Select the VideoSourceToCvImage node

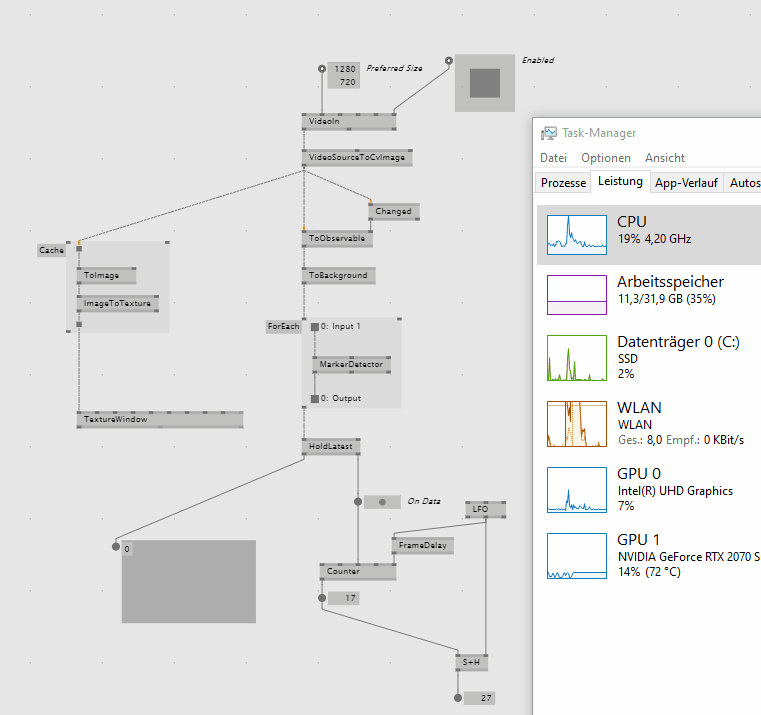click(x=357, y=158)
